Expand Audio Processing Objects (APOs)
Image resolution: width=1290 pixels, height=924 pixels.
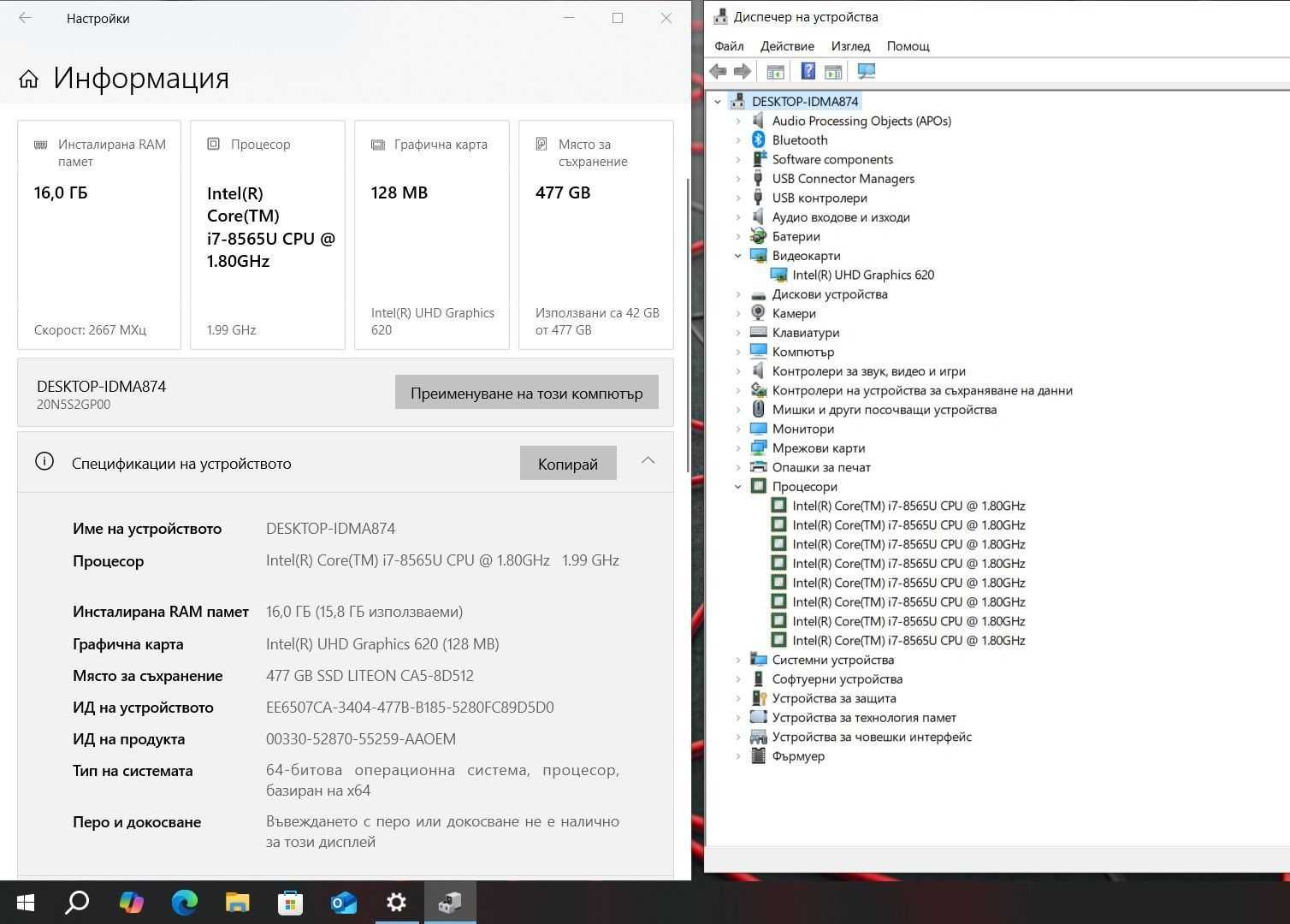click(x=738, y=121)
